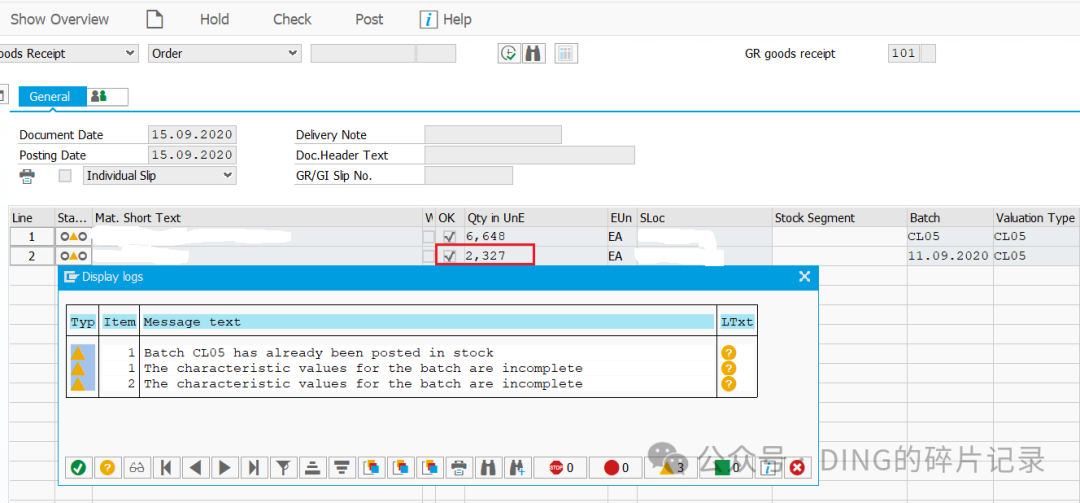Click the status icons for line 1
This screenshot has width=1080, height=503.
(x=74, y=236)
